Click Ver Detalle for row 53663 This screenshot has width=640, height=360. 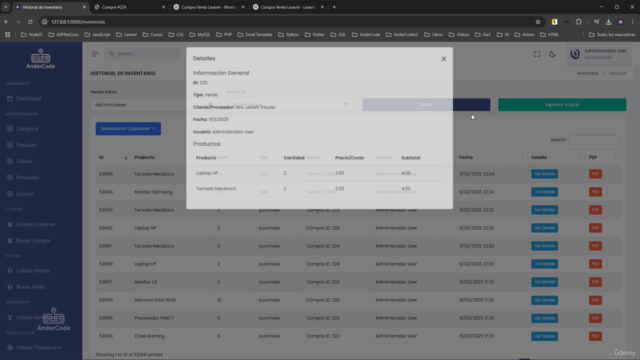pyautogui.click(x=544, y=210)
